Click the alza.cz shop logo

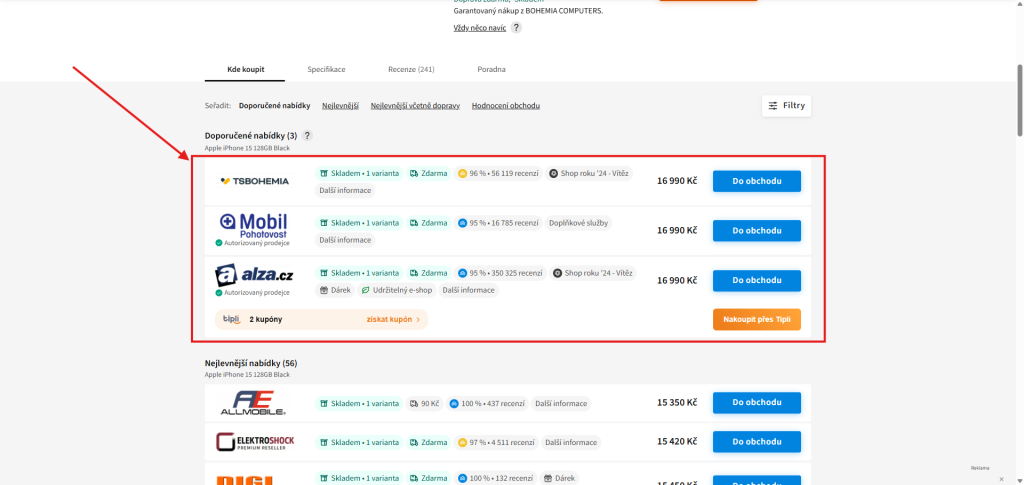click(254, 275)
